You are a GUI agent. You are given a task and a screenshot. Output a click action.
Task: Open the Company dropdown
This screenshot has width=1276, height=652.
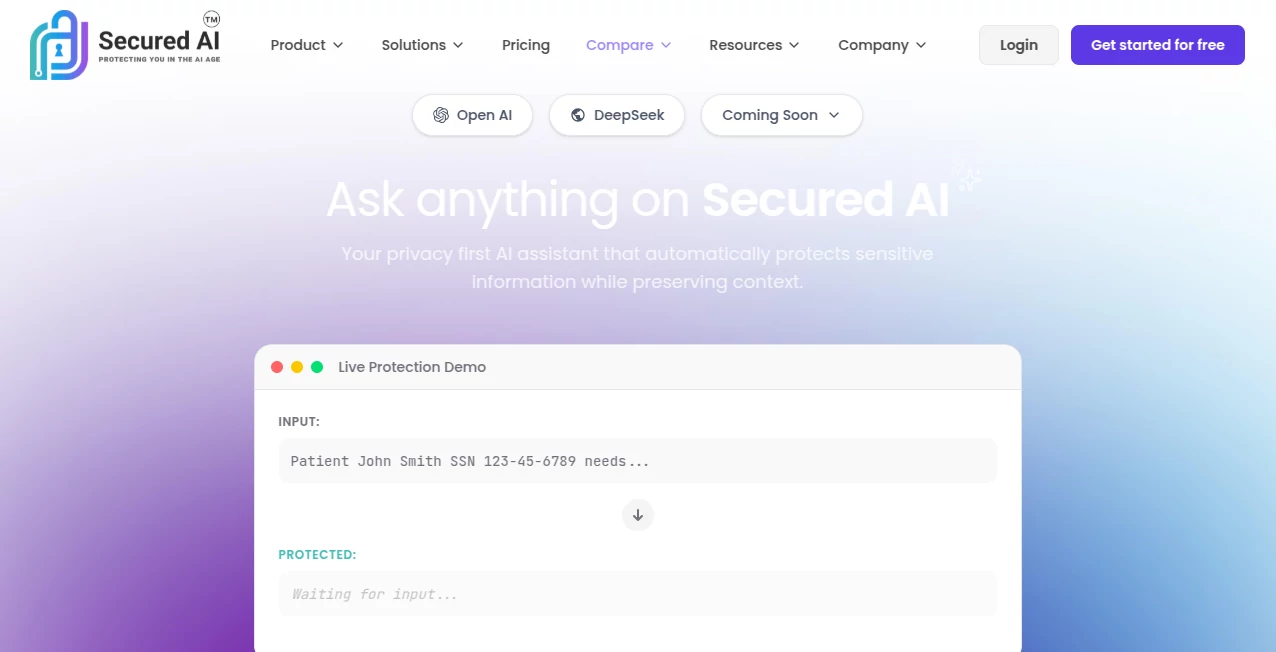(881, 45)
